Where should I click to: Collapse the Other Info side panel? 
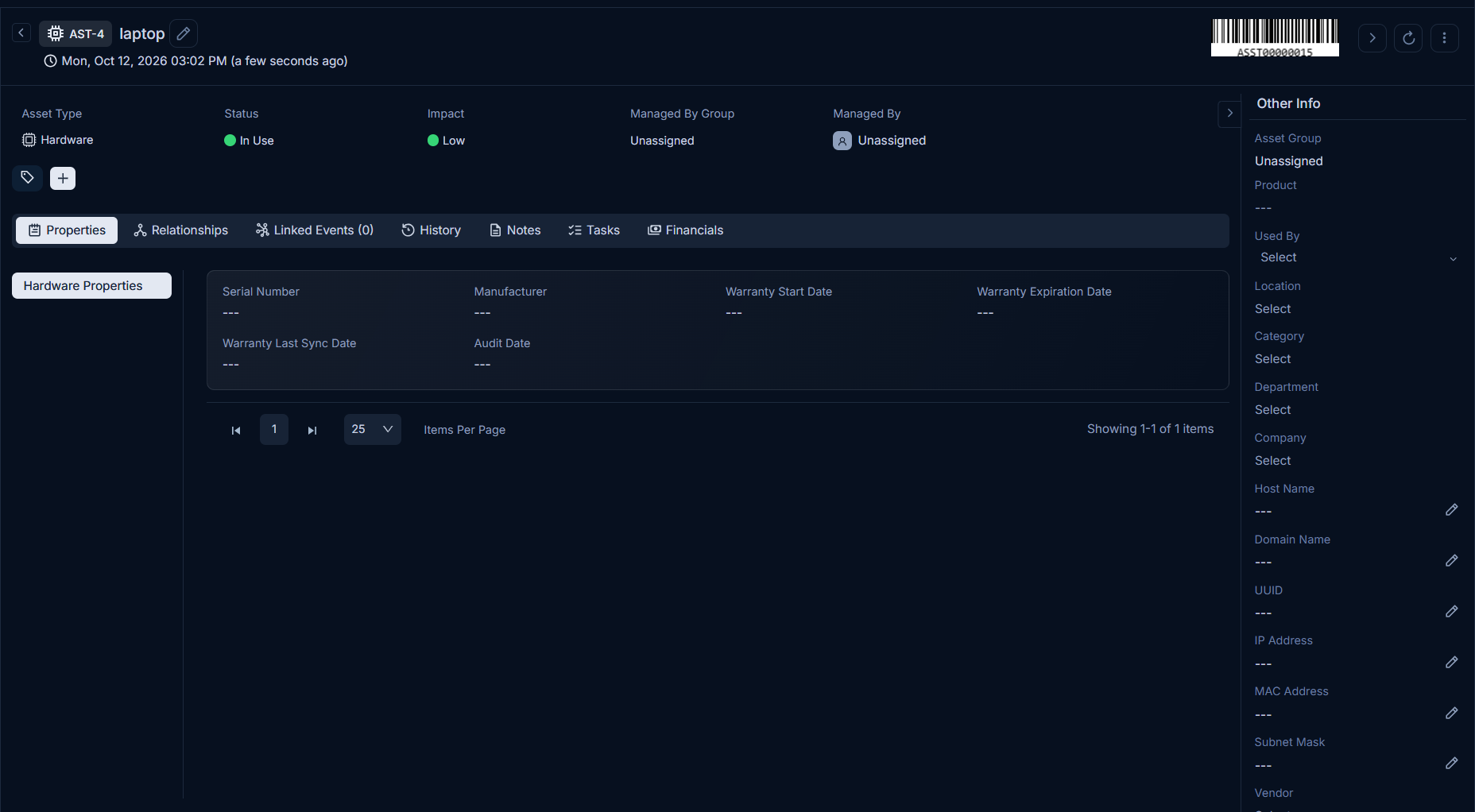click(1229, 113)
